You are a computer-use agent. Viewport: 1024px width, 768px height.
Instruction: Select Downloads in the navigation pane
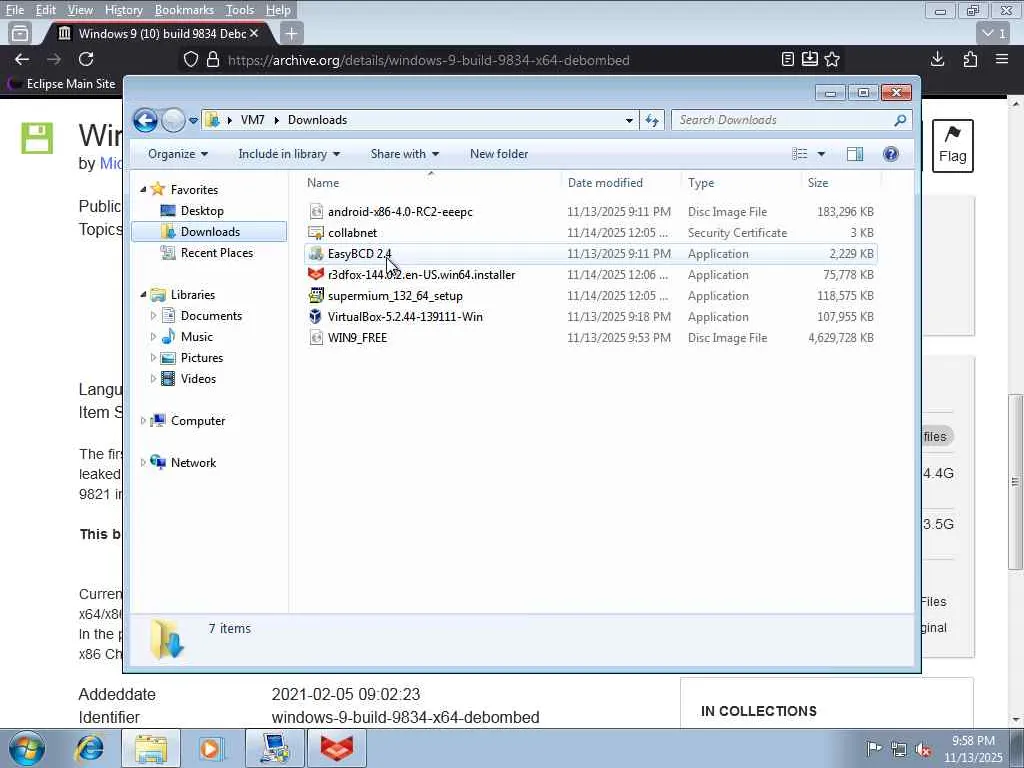tap(209, 232)
